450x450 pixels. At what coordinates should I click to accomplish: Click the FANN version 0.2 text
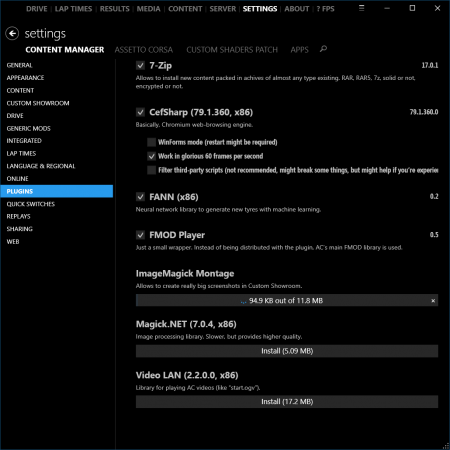coord(434,197)
